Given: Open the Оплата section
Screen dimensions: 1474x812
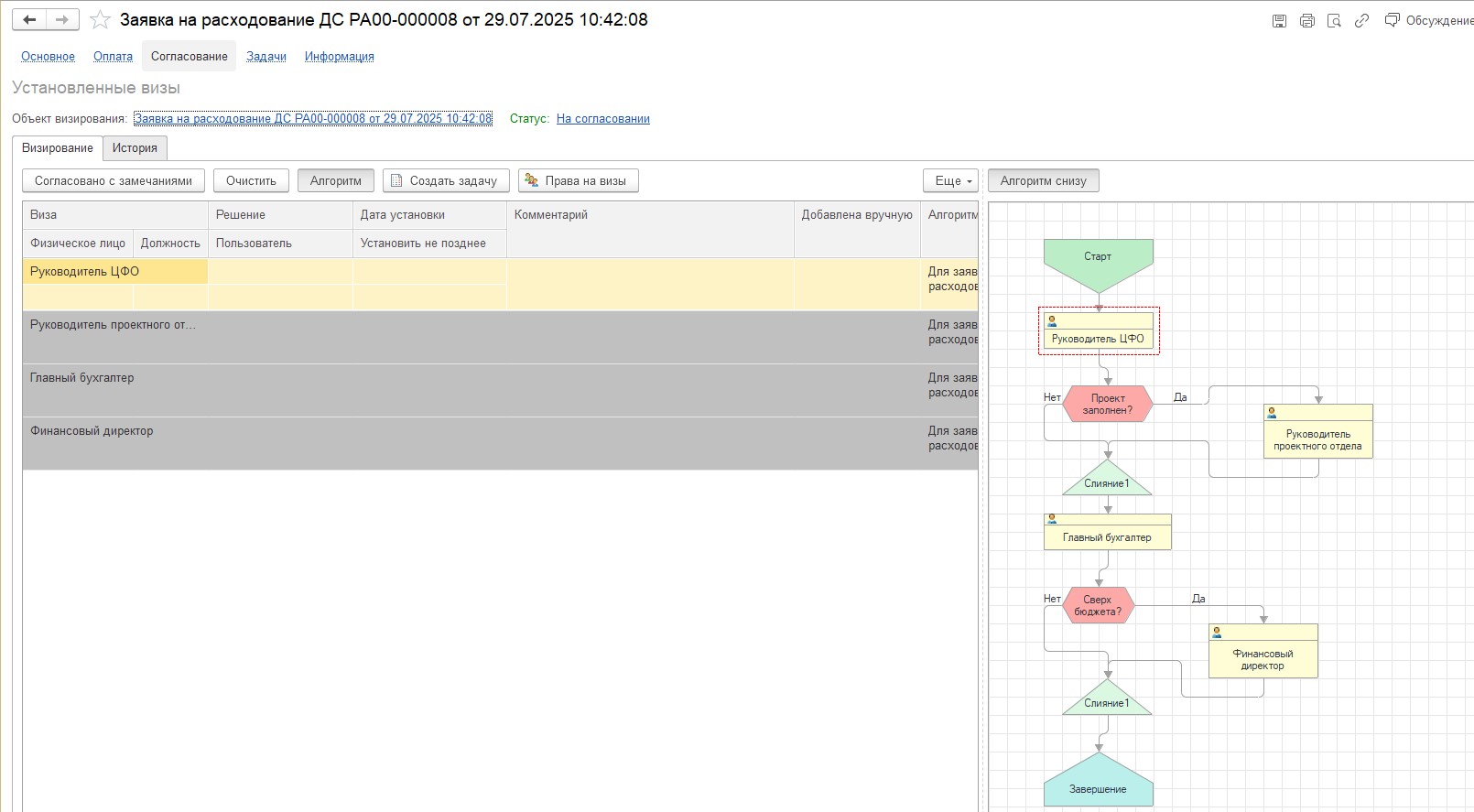Looking at the screenshot, I should tap(113, 57).
